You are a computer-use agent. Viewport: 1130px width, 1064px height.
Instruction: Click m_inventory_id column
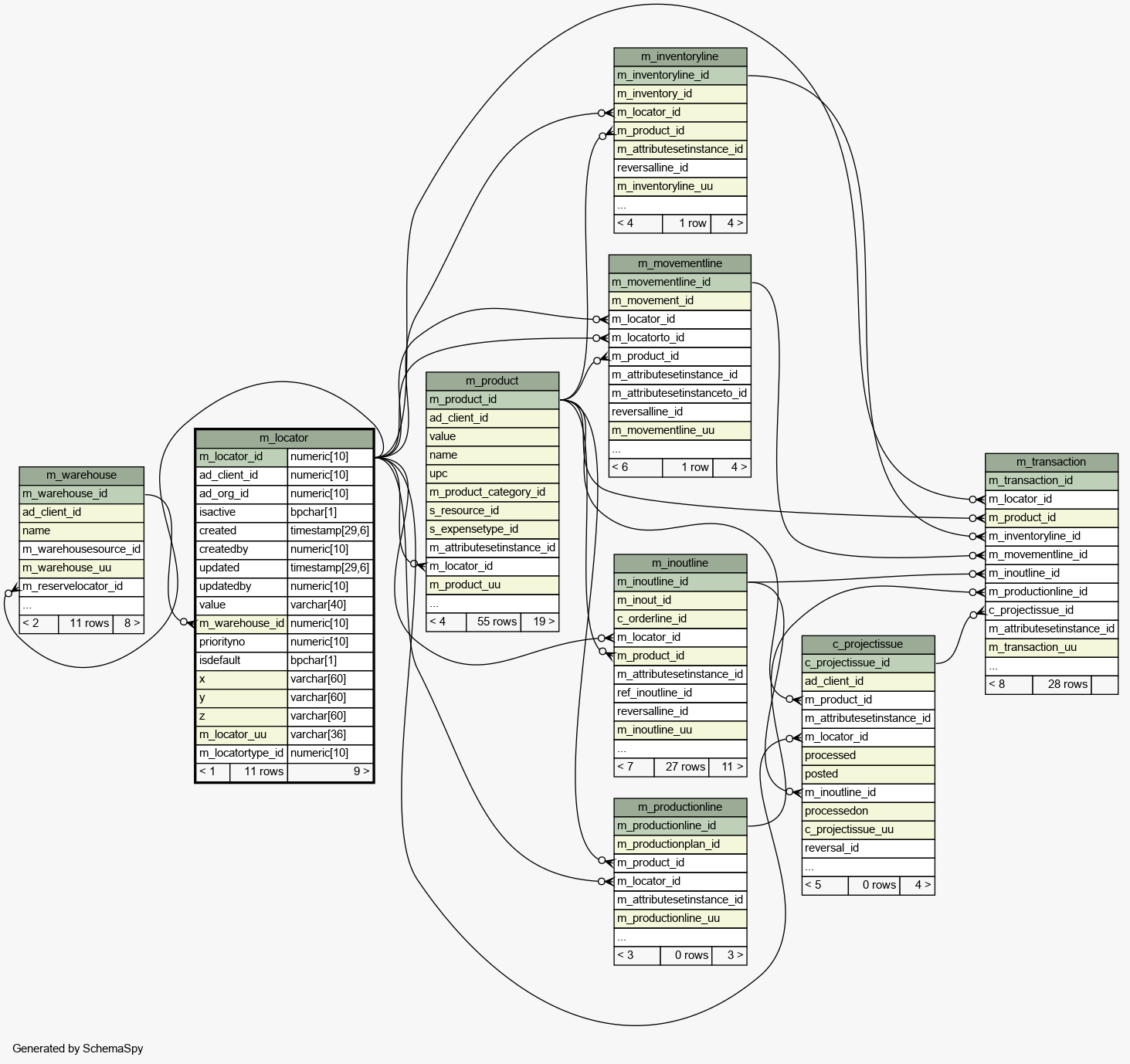(x=680, y=93)
